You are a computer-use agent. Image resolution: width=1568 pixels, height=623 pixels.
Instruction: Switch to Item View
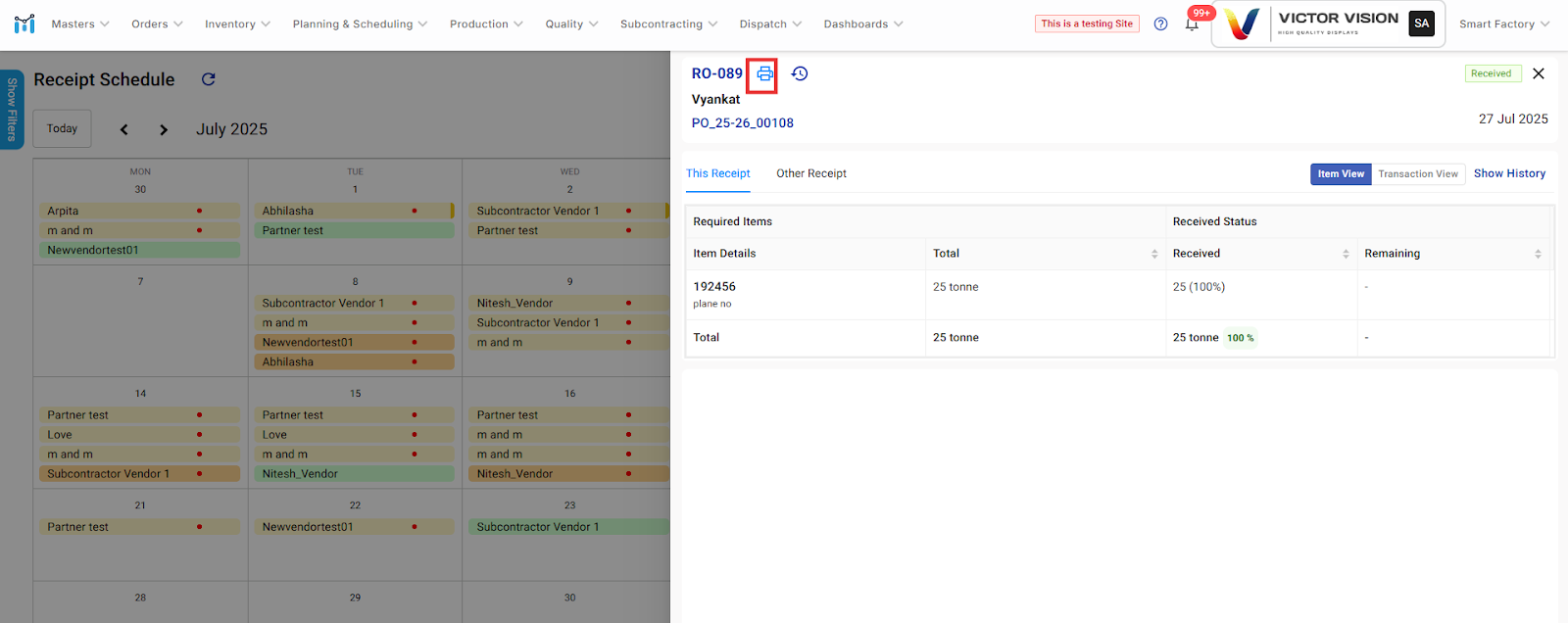(1340, 174)
